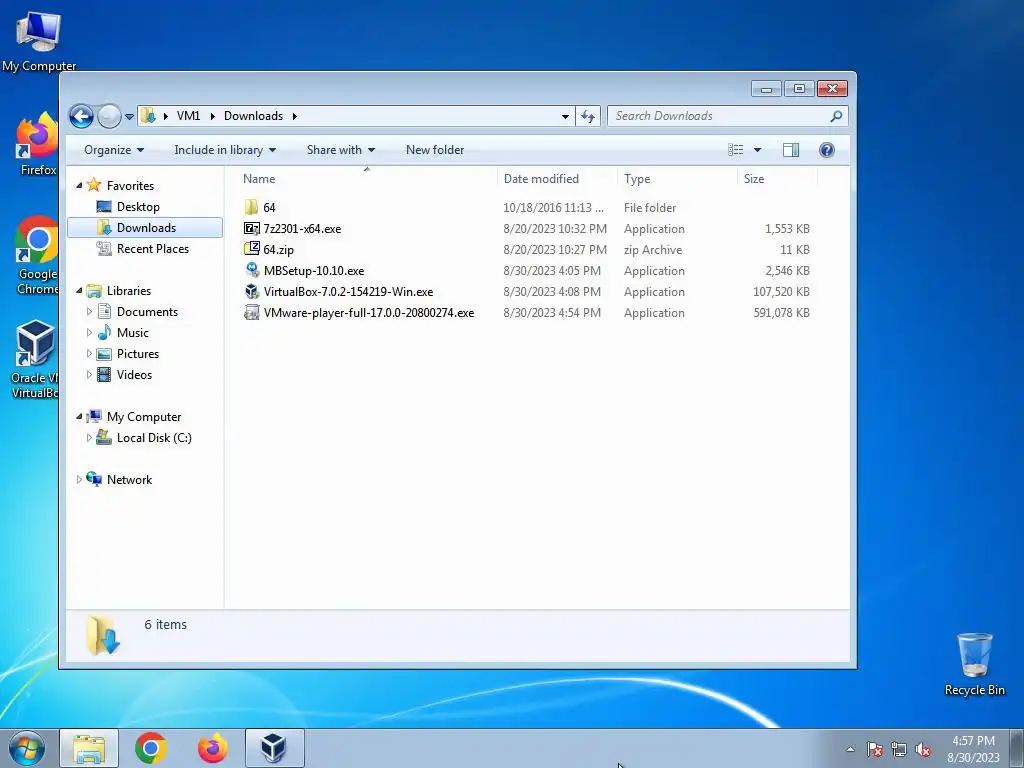Open Desktop in Favorites
The image size is (1024, 768).
[x=138, y=207]
